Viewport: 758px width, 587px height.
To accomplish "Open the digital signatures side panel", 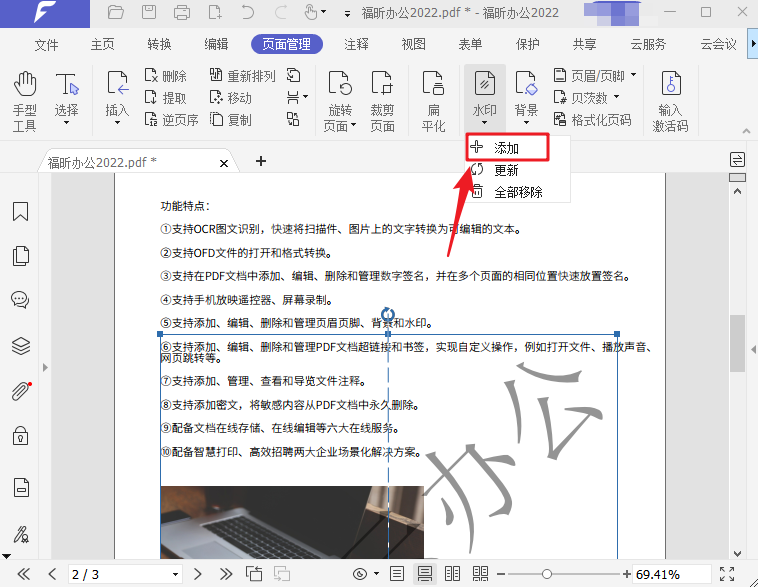I will tap(21, 534).
